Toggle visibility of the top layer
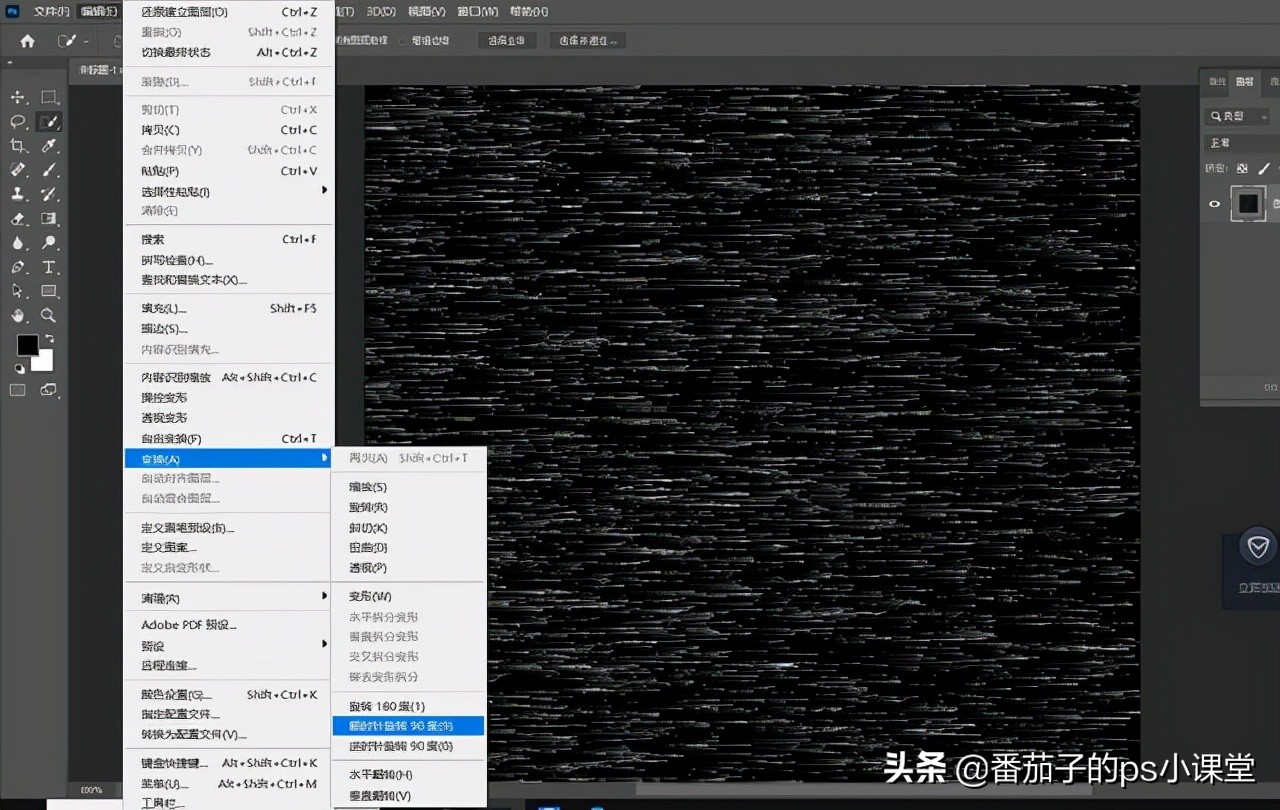Screen dimensions: 1280x810 click(x=1214, y=203)
